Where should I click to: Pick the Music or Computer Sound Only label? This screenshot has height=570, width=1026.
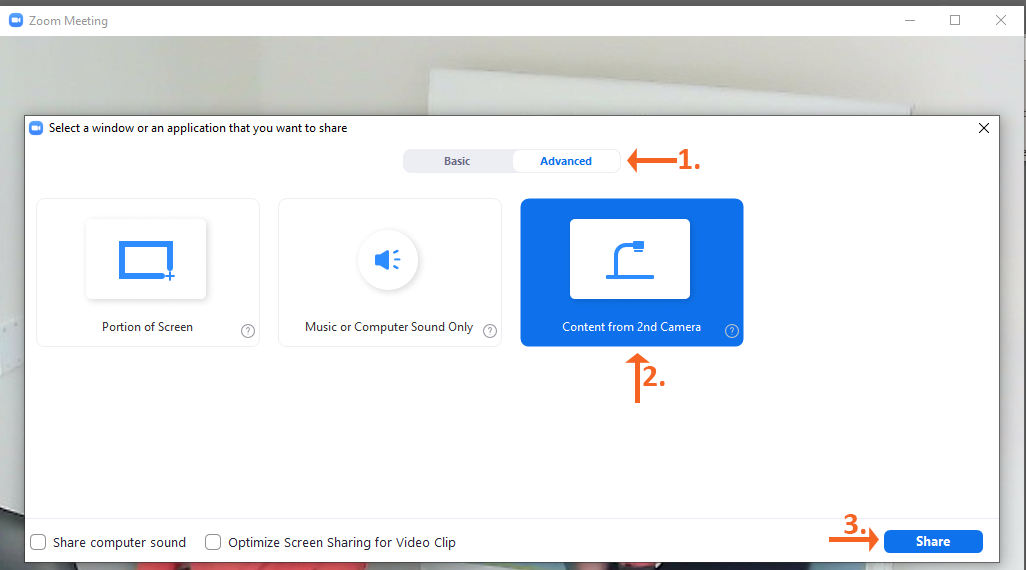(x=389, y=327)
